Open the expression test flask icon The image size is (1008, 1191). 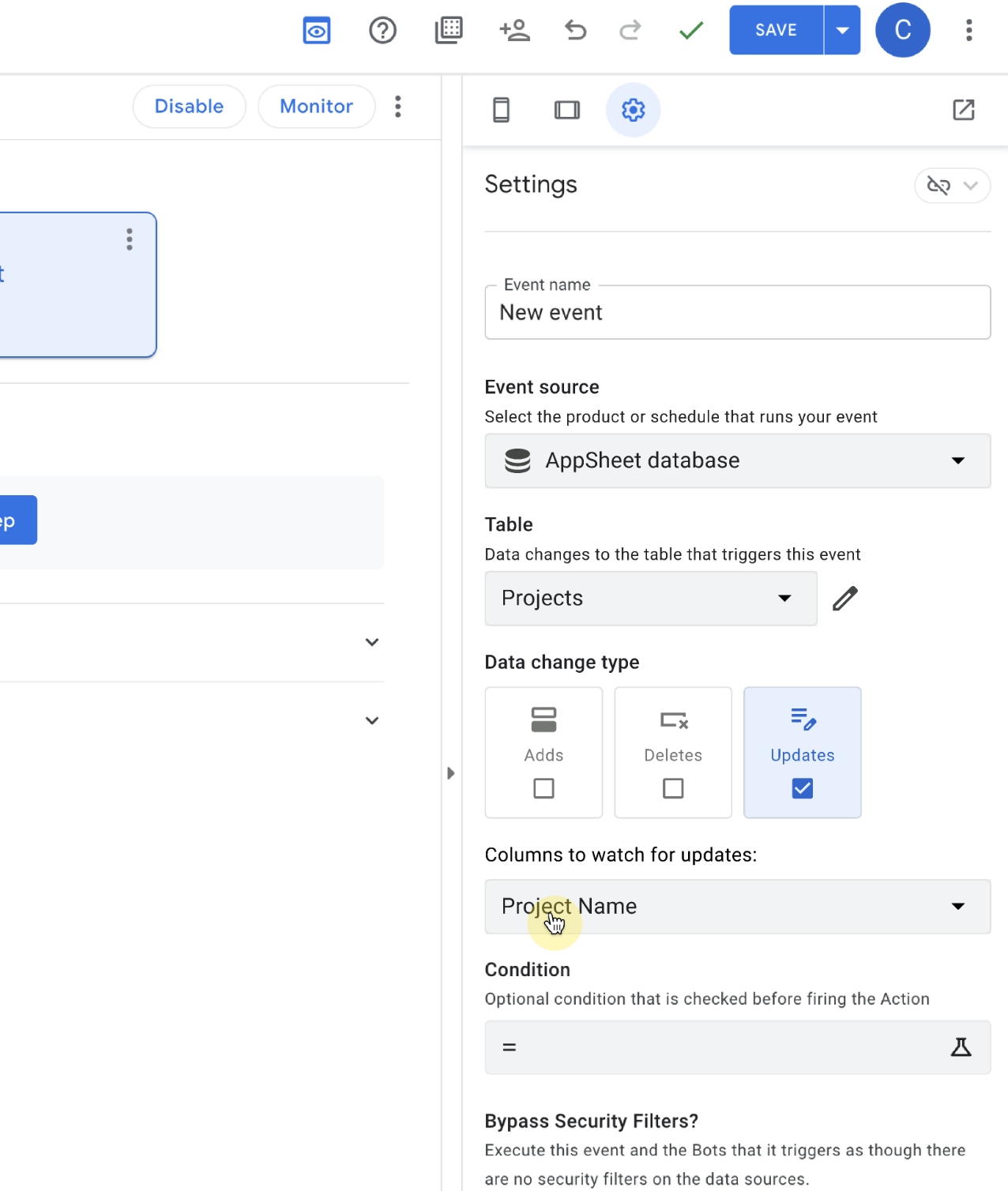(961, 1047)
